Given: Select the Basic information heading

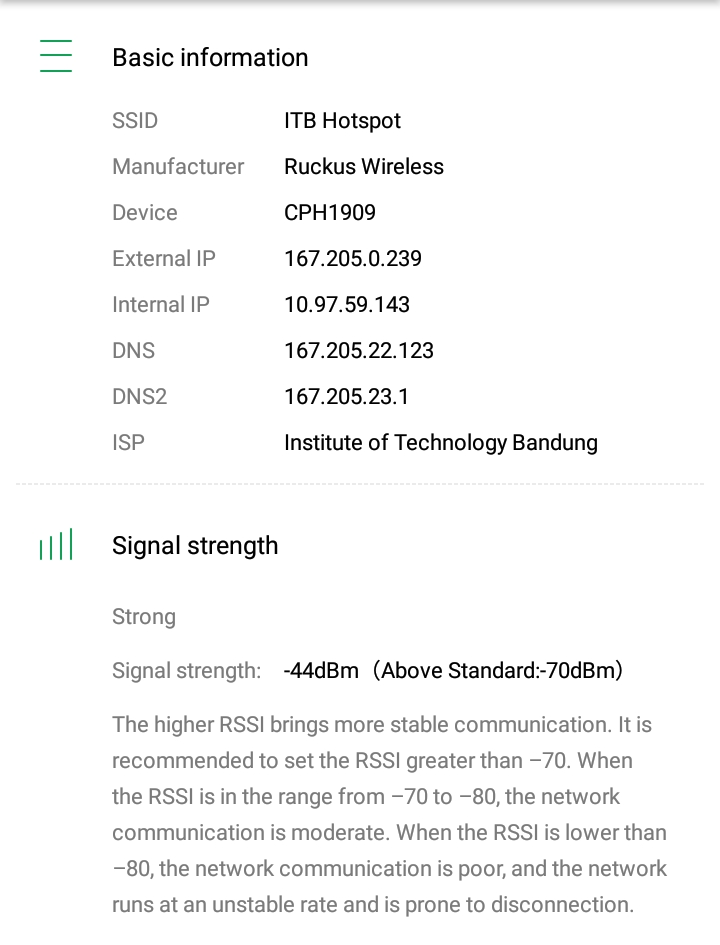Looking at the screenshot, I should pyautogui.click(x=210, y=57).
